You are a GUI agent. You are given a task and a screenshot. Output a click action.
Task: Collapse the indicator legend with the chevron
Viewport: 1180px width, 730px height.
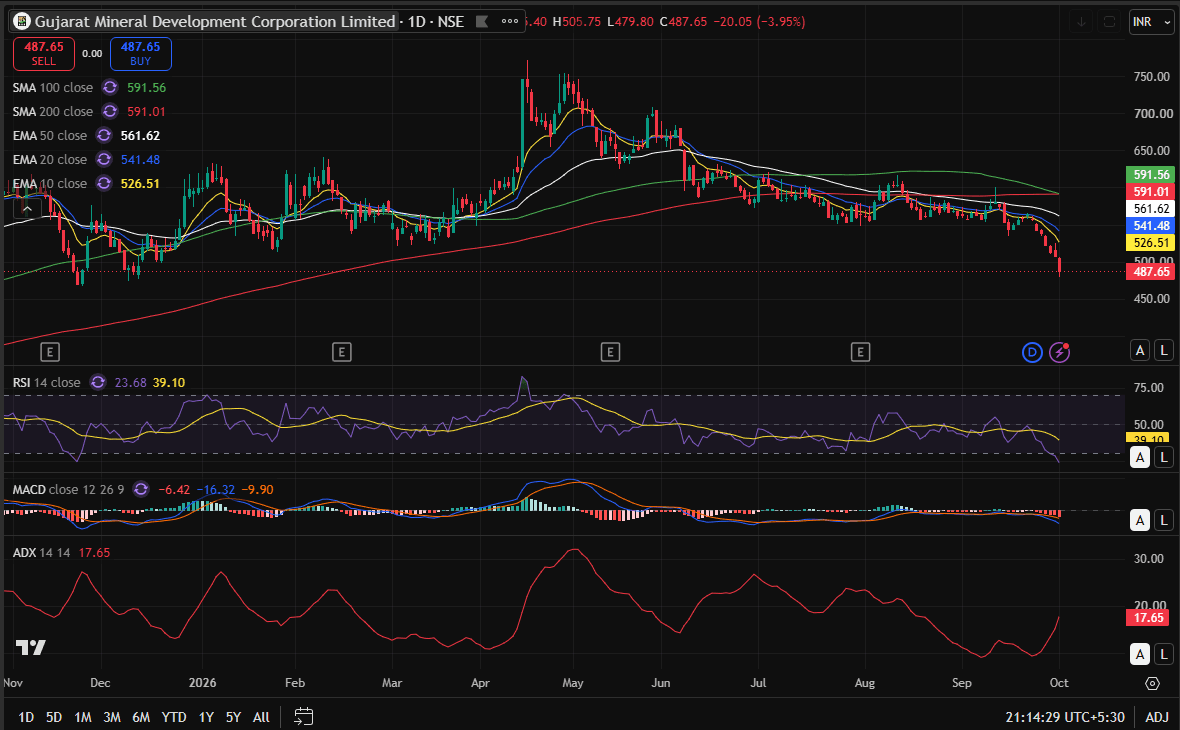[26, 209]
